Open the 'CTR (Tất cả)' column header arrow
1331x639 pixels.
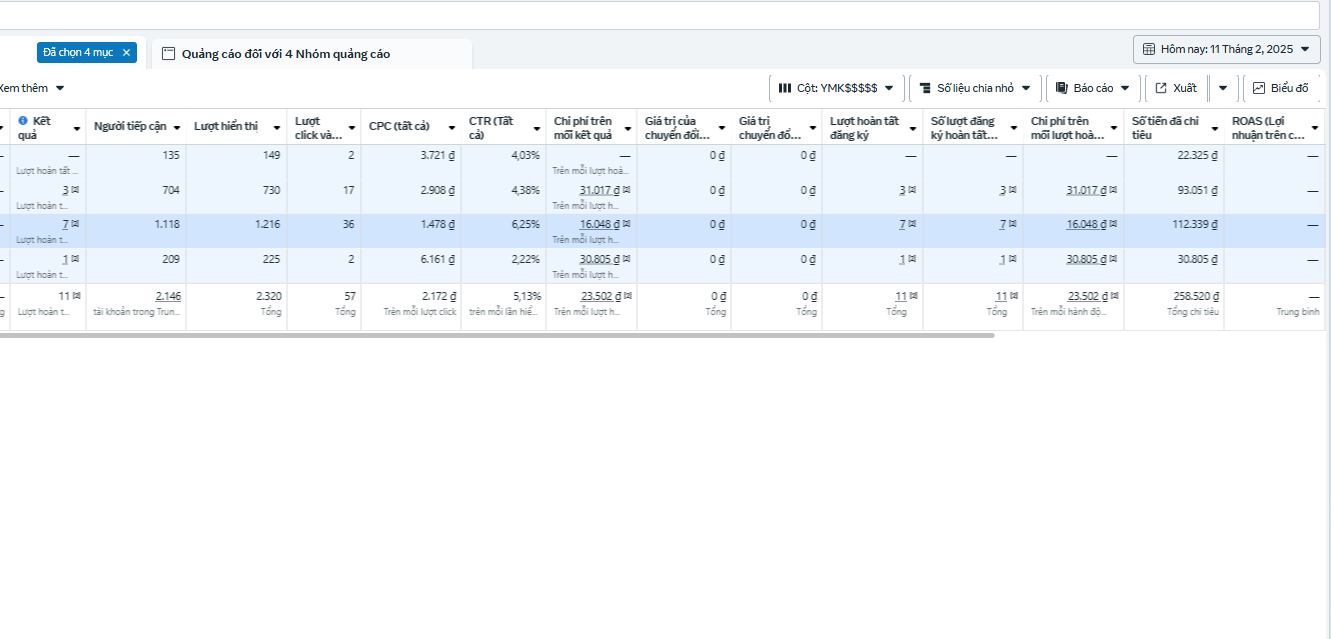point(536,128)
